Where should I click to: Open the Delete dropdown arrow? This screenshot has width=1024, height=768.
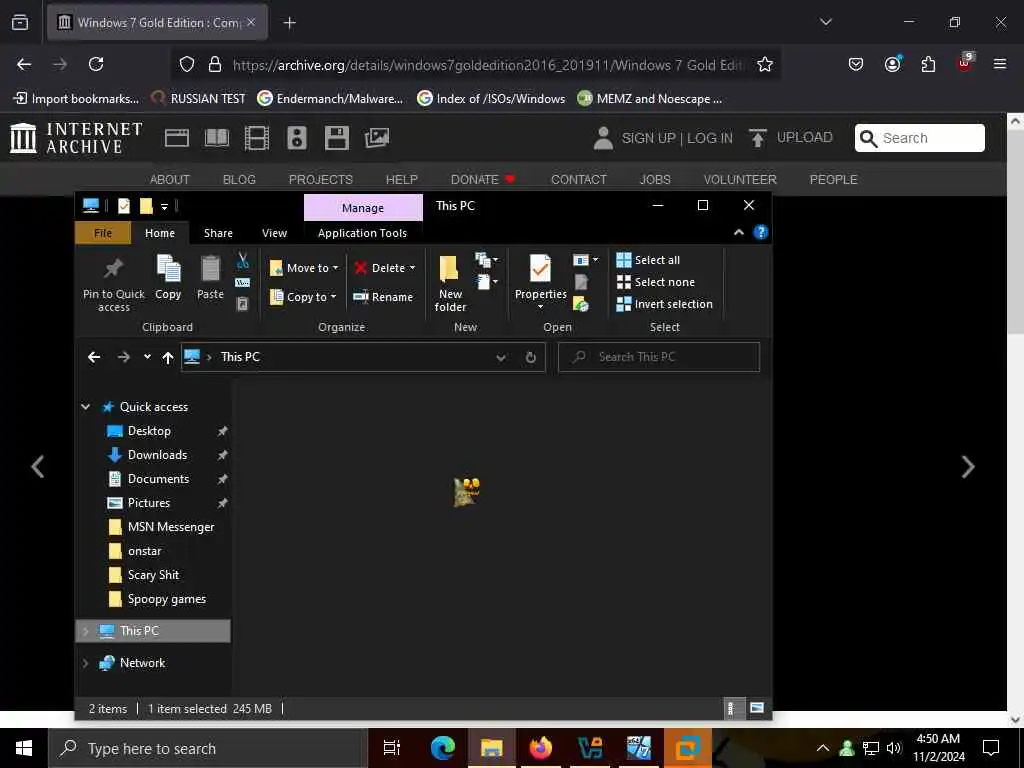(x=413, y=268)
